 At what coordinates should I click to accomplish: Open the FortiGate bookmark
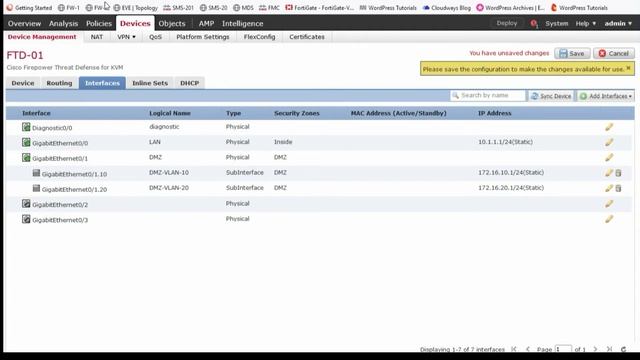320,8
